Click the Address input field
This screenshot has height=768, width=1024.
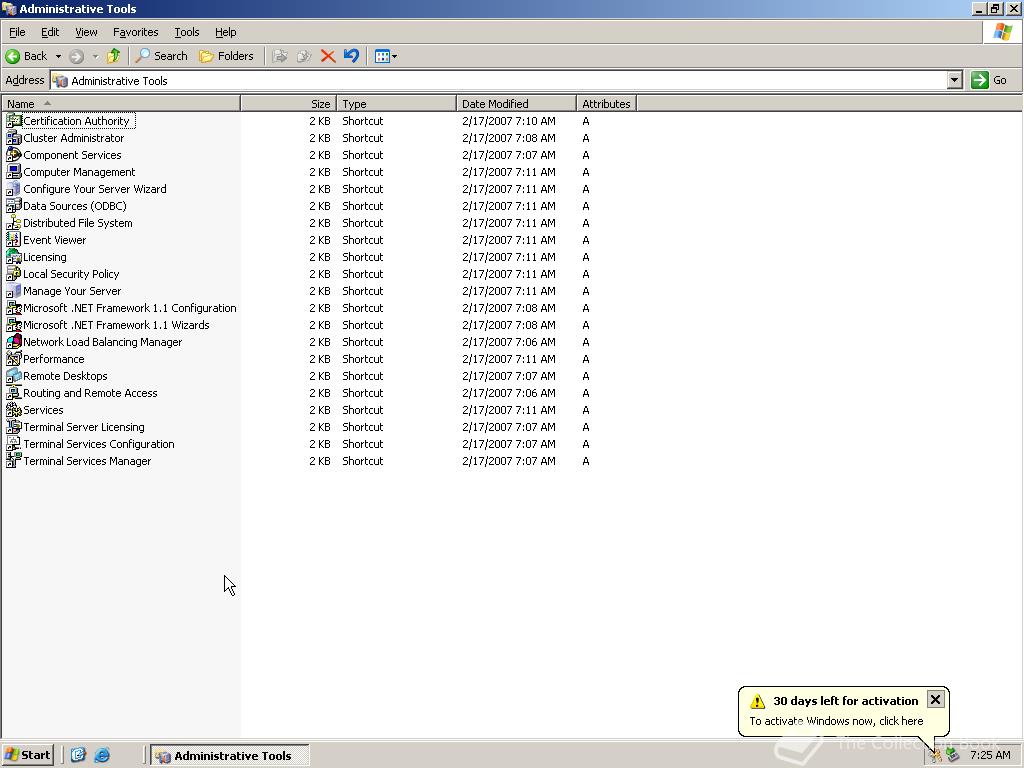499,80
